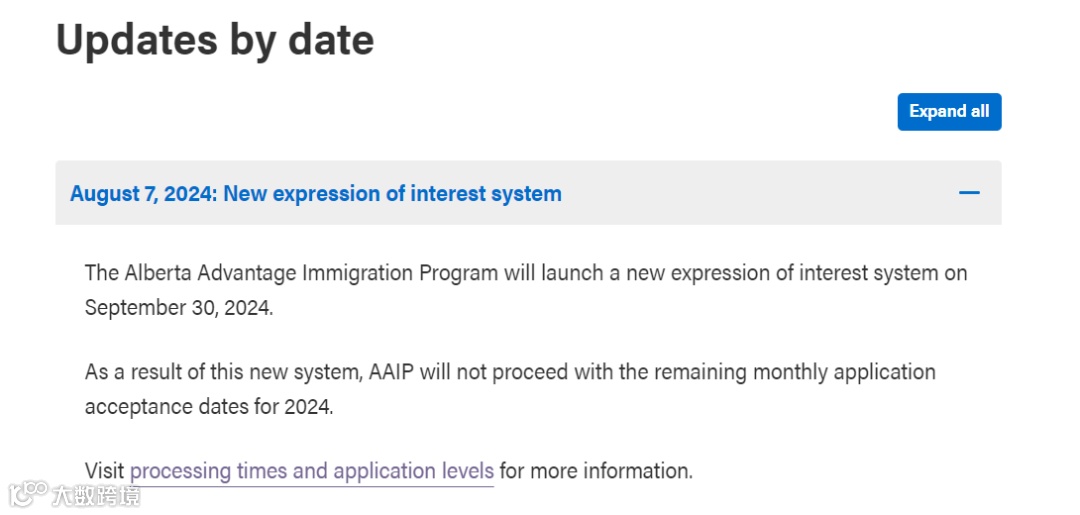Click the watermark logo icon at bottom-left
Image resolution: width=1080 pixels, height=515 pixels.
coord(28,494)
